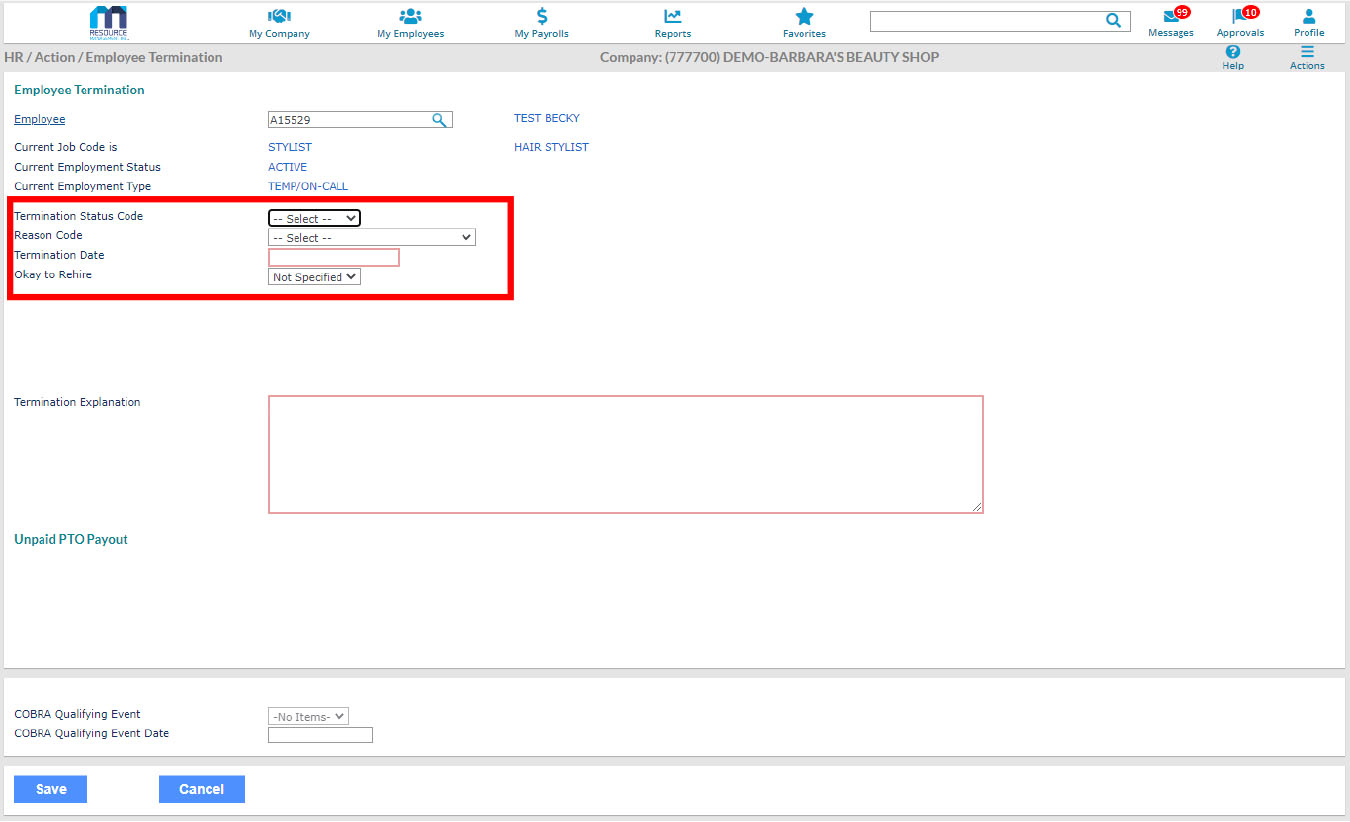
Task: Expand Termination Status Code dropdown
Action: point(314,218)
